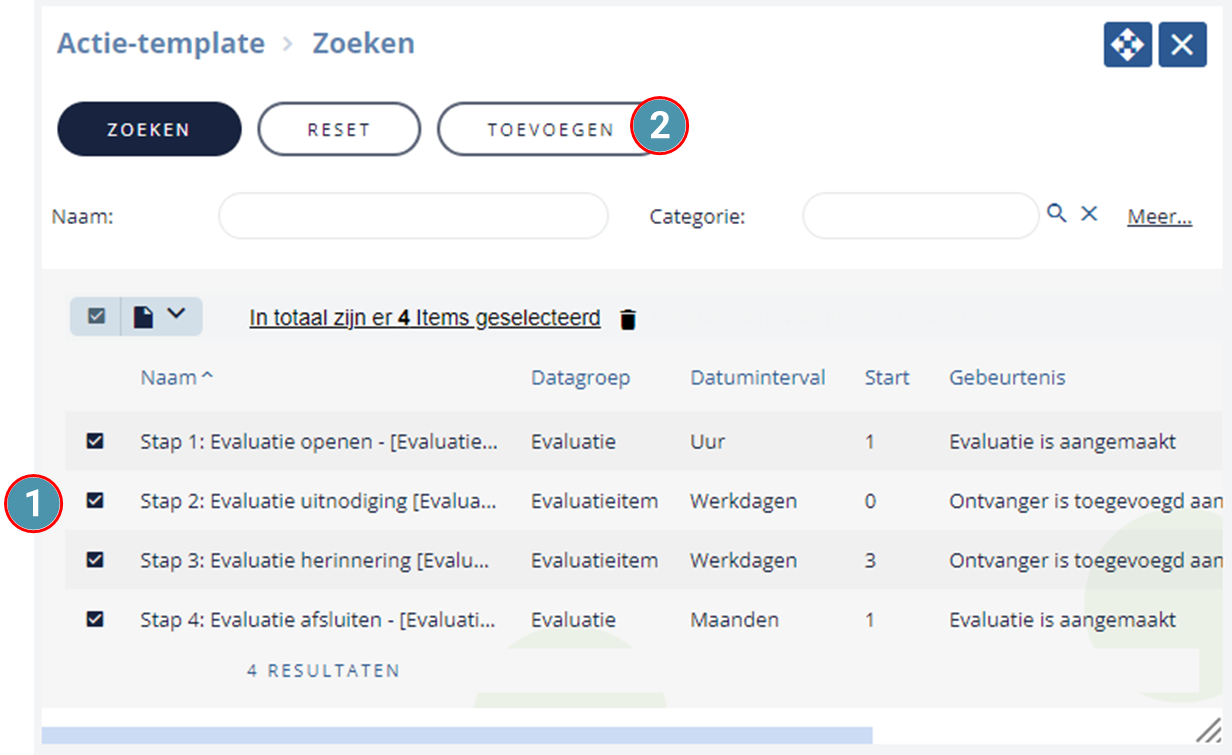Click the trash icon to delete selected items
The image size is (1232, 755).
tap(628, 320)
